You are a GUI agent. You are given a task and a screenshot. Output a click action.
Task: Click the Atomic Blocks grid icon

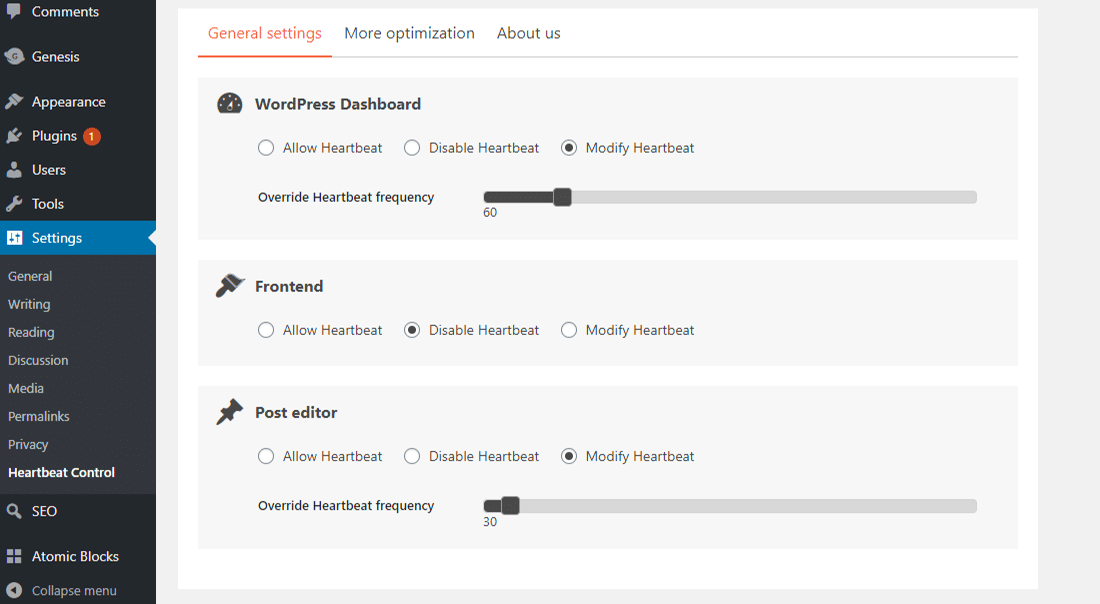14,557
